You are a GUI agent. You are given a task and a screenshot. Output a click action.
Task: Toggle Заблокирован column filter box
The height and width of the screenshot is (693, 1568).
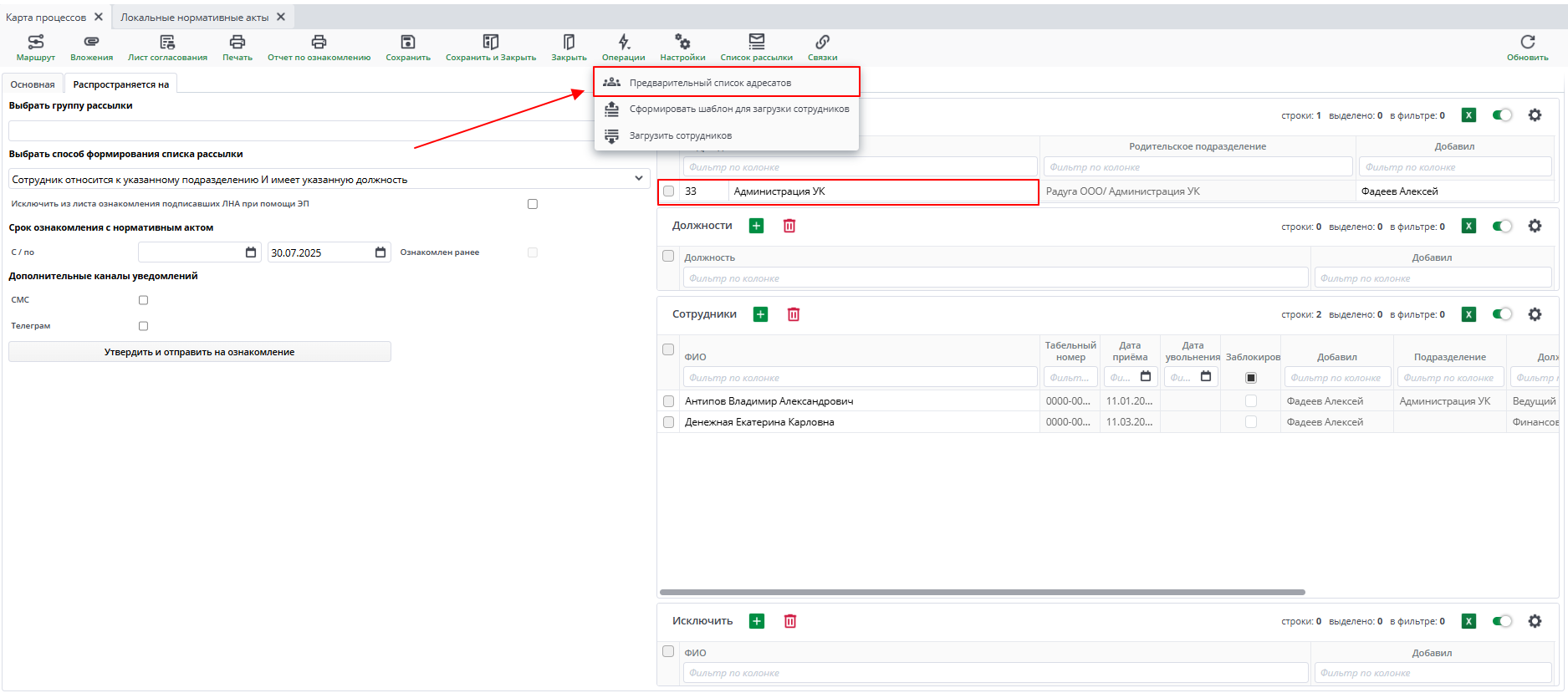[1251, 378]
